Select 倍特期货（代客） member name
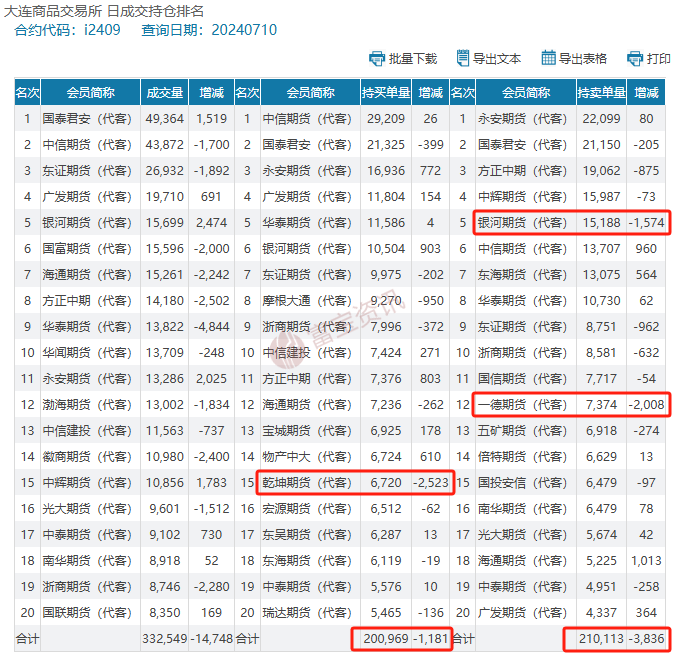Screen dimensions: 673x657 [522, 457]
